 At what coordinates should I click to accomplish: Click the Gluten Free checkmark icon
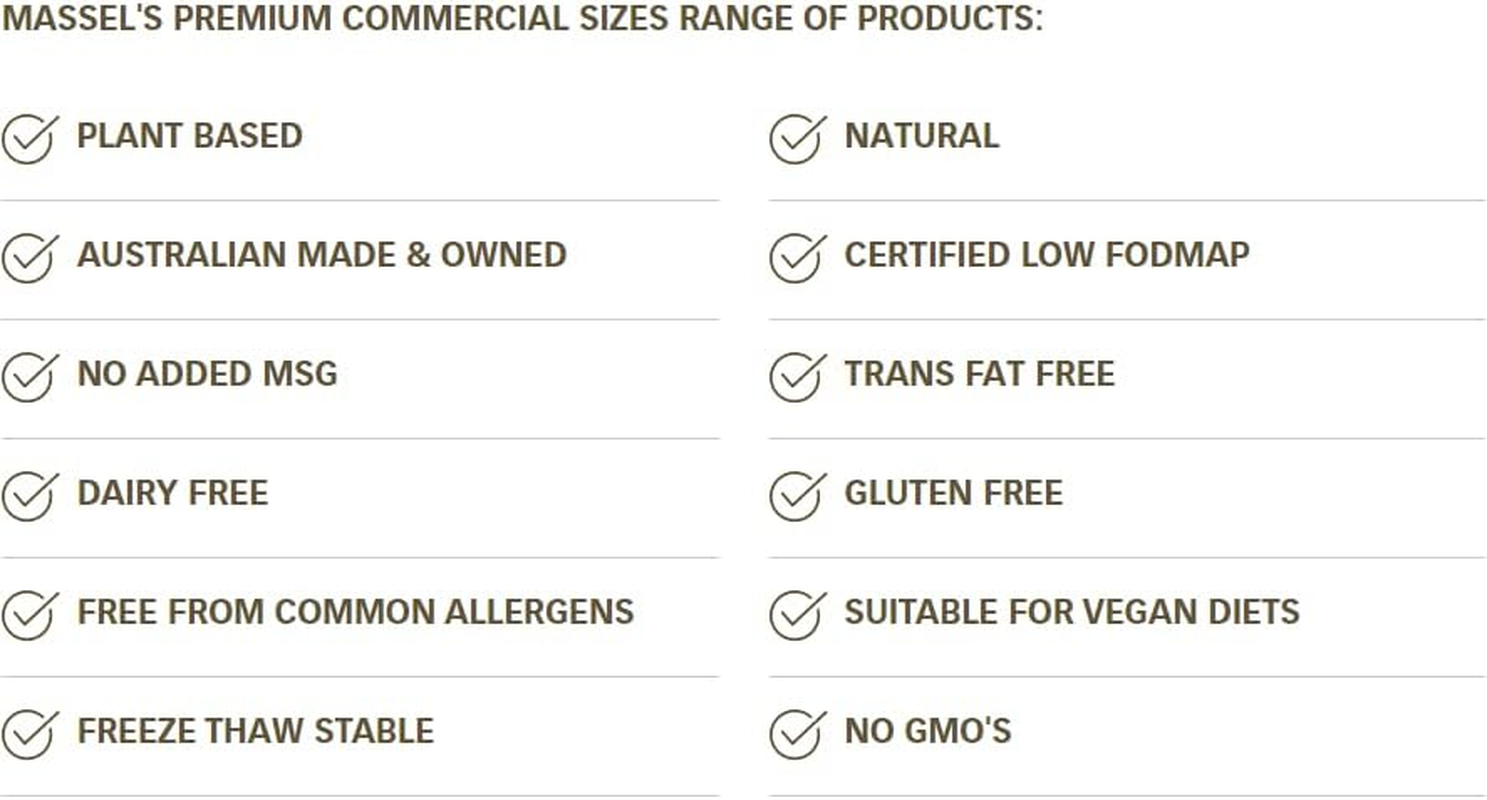coord(796,495)
